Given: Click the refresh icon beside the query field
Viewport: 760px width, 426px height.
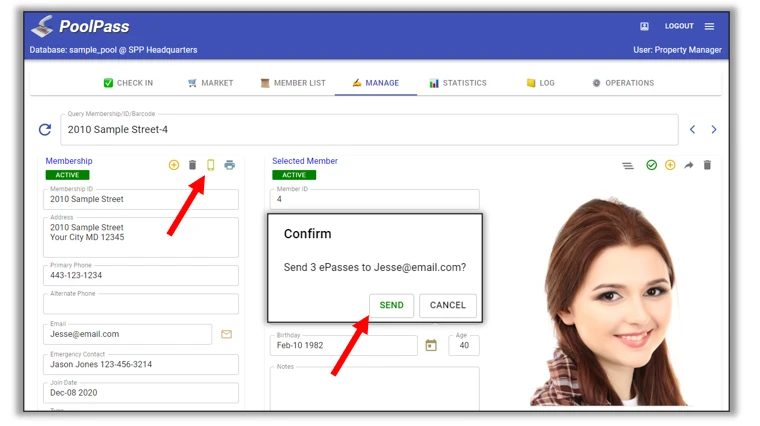Looking at the screenshot, I should pyautogui.click(x=45, y=130).
